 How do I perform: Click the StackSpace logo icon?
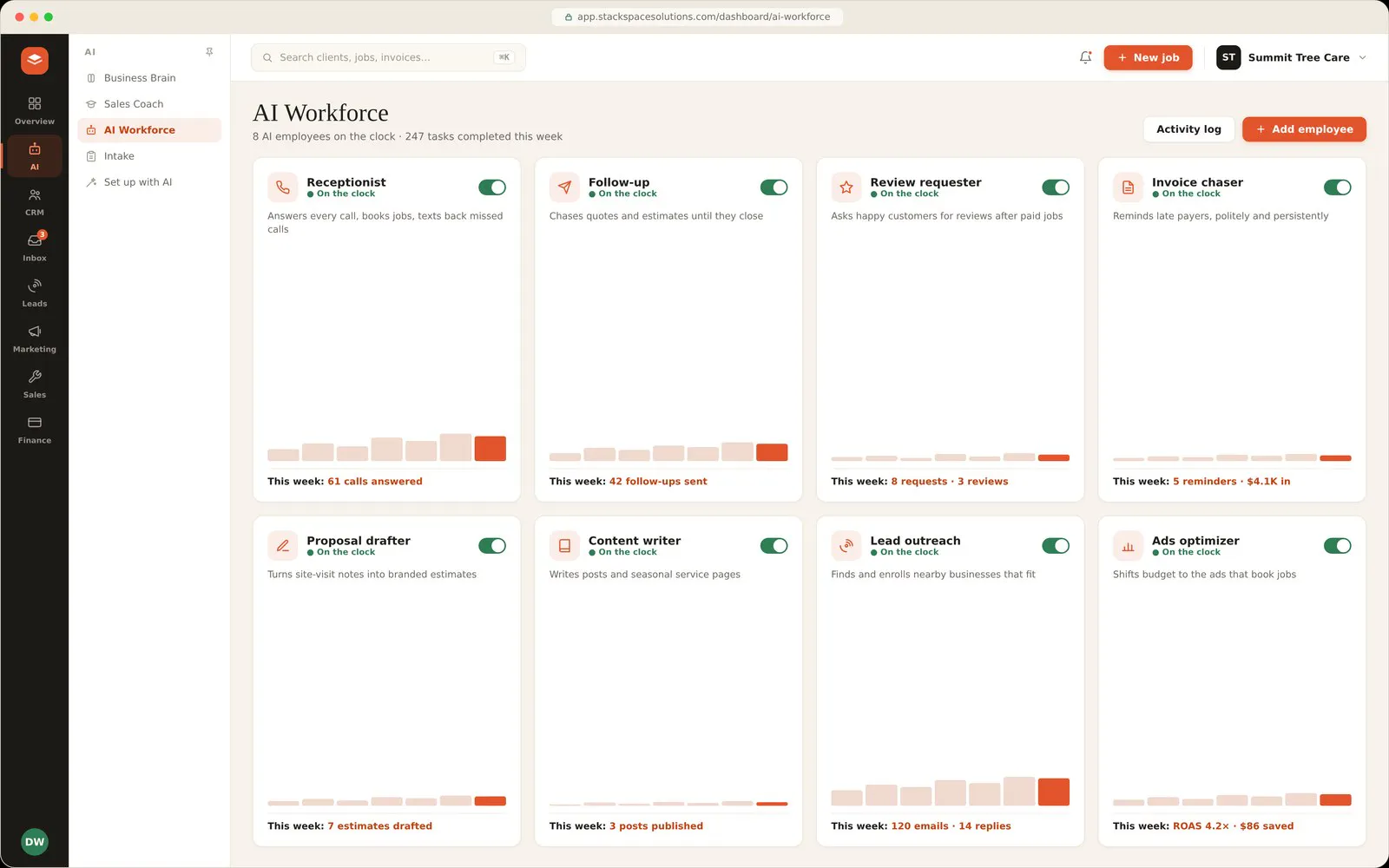click(35, 60)
